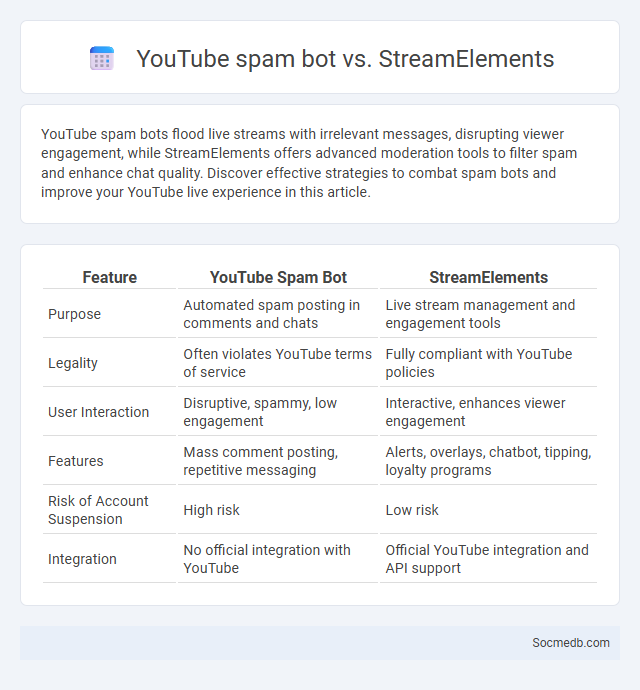Viewport: 640px width, 690px height.
Task: Select the 'Legality' row label
Action: pos(73,363)
